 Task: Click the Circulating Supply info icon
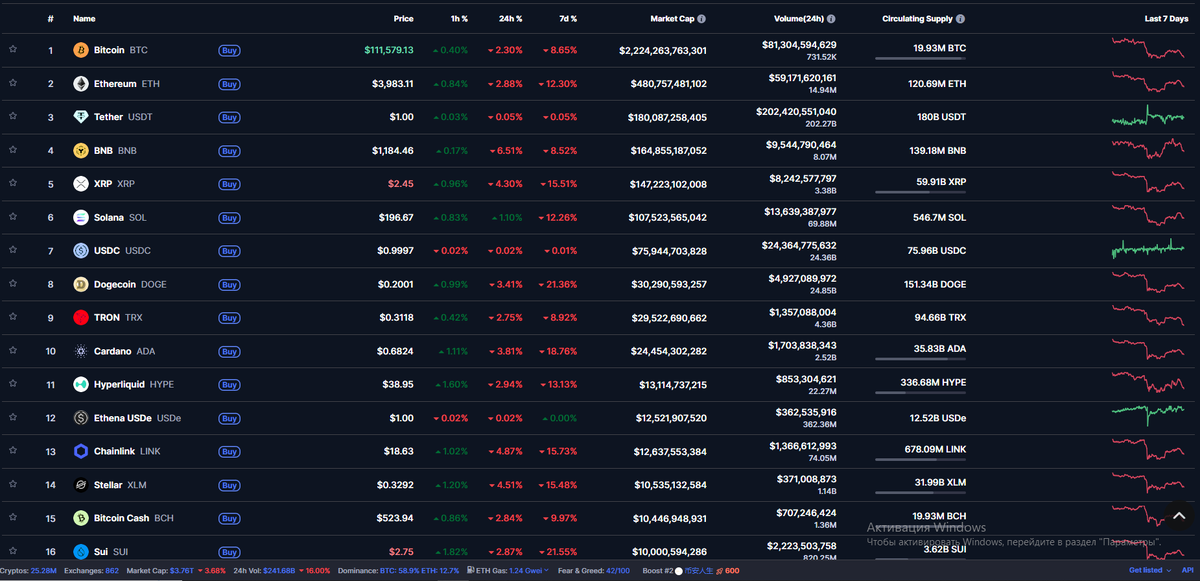(x=961, y=17)
